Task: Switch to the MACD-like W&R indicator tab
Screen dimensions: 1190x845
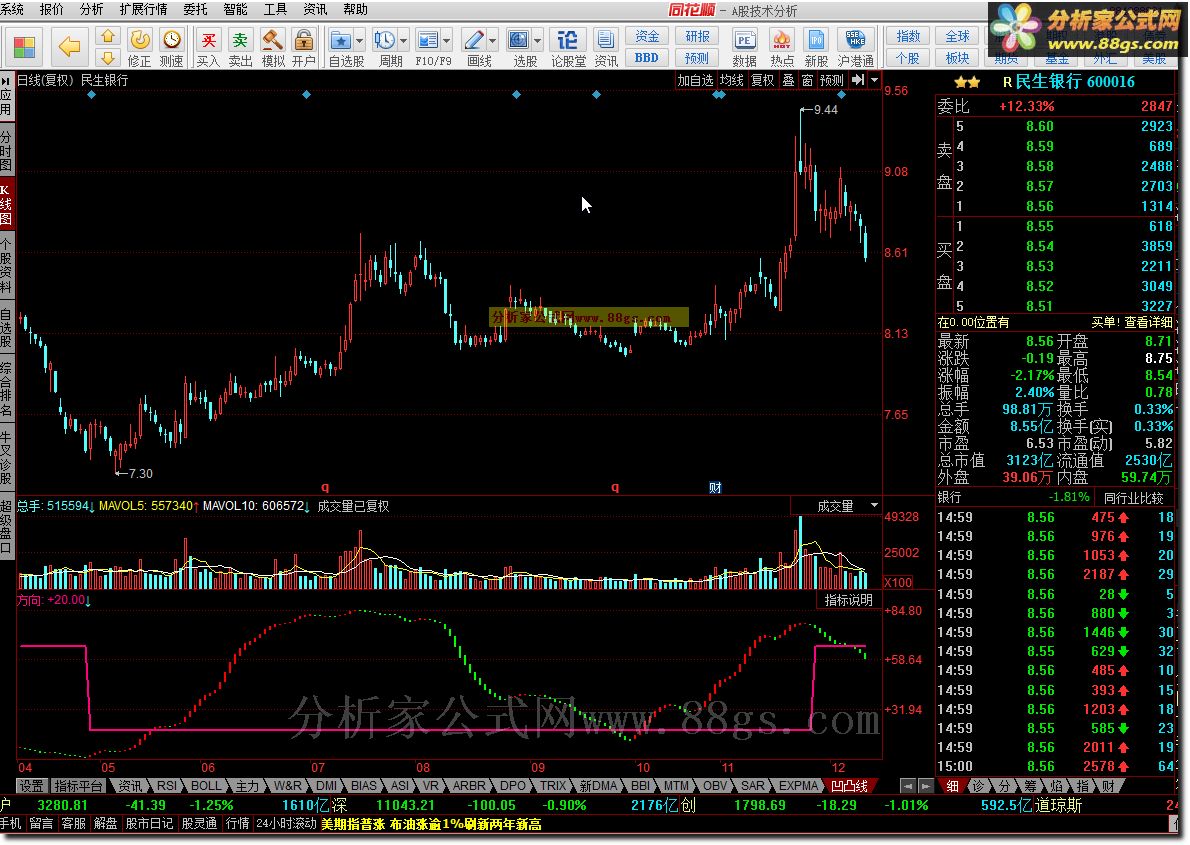Action: point(288,786)
